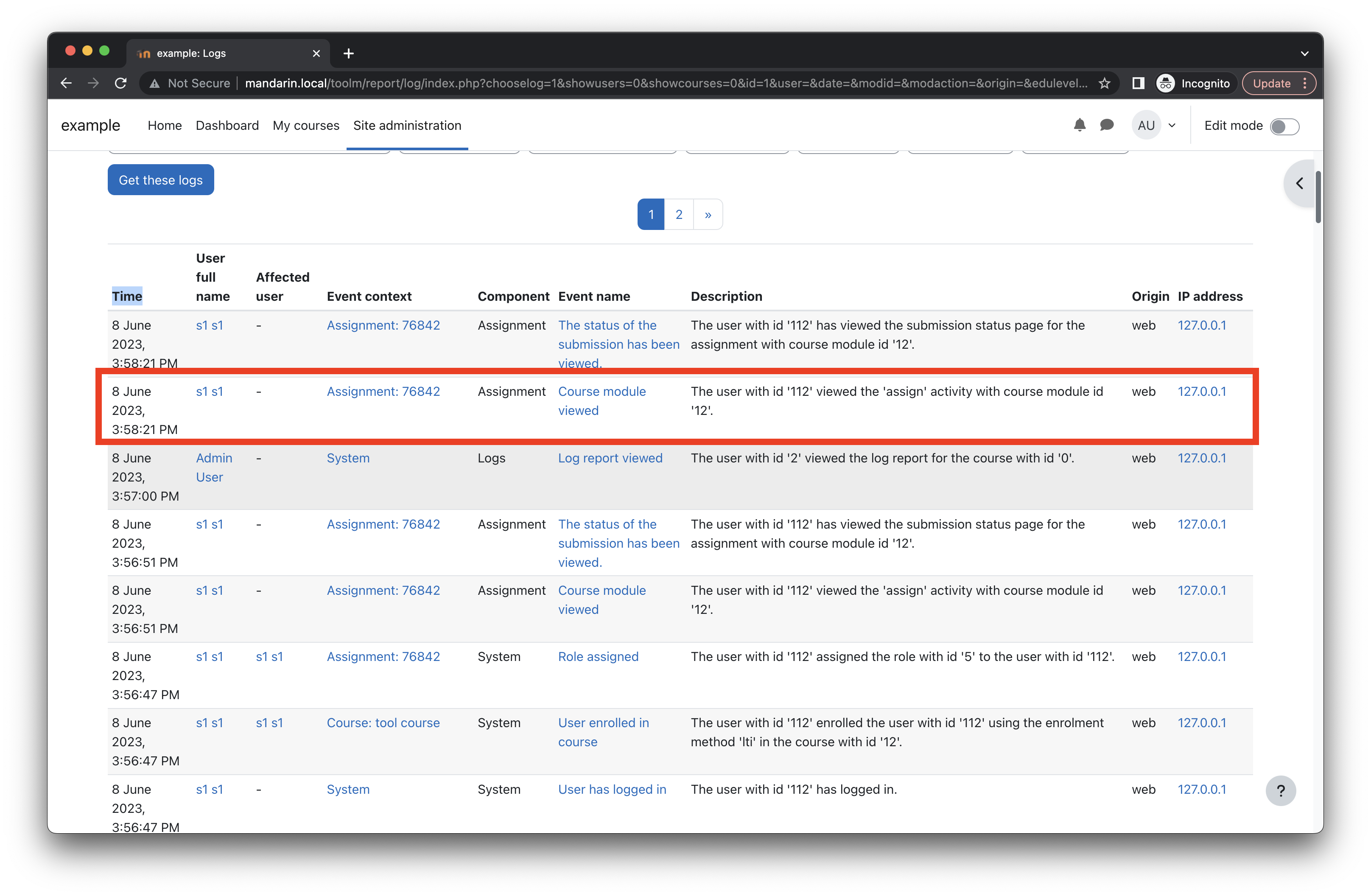Reload the page

tap(120, 84)
